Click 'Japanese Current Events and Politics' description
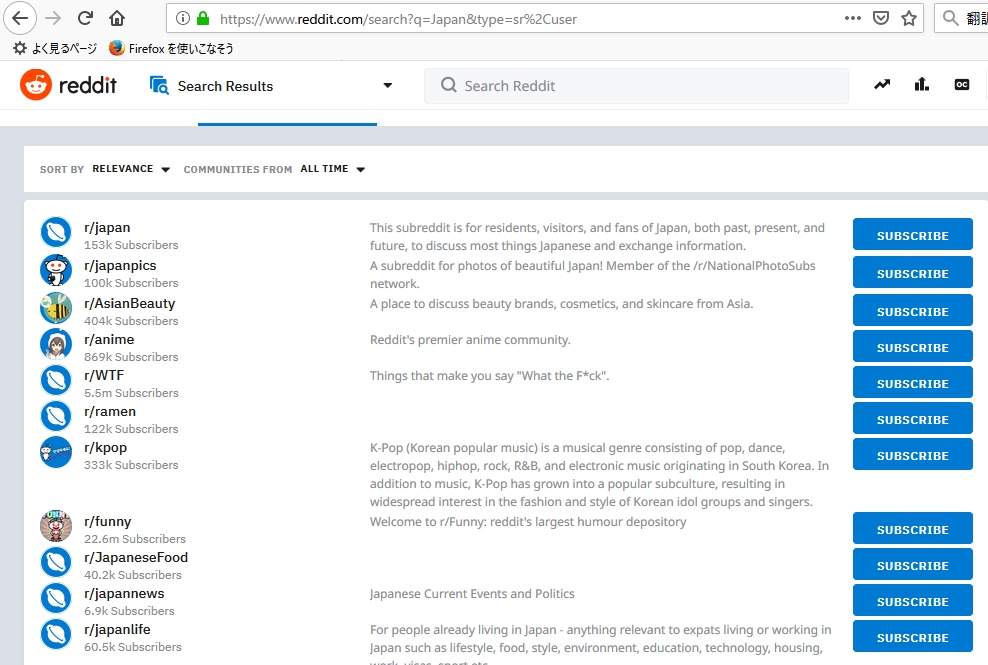 click(472, 594)
